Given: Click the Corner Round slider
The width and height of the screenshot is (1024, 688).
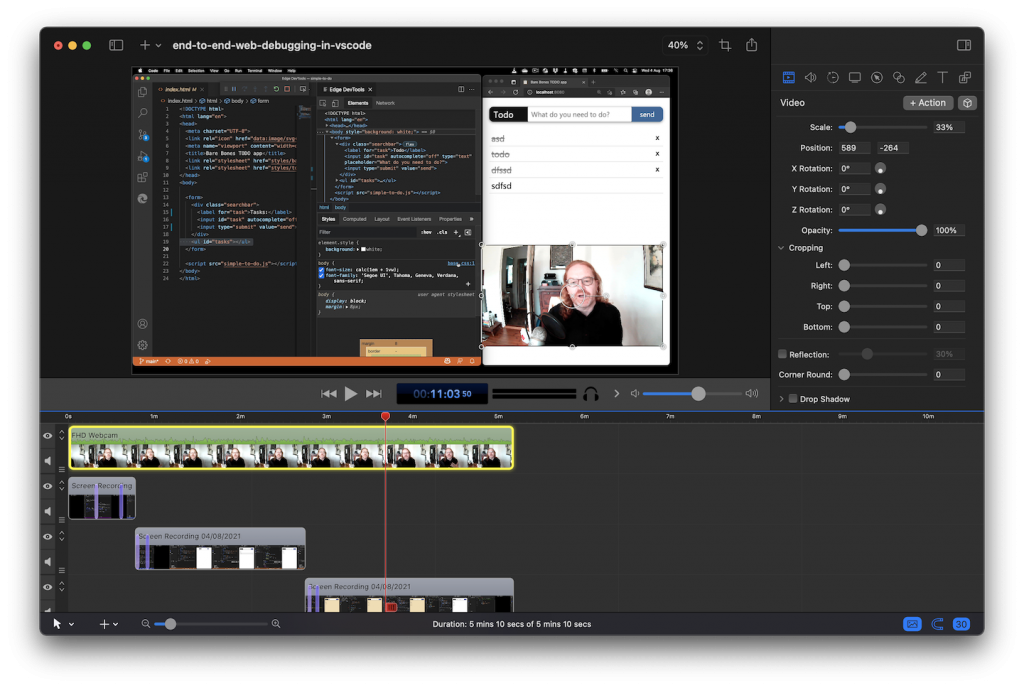Looking at the screenshot, I should pos(882,375).
